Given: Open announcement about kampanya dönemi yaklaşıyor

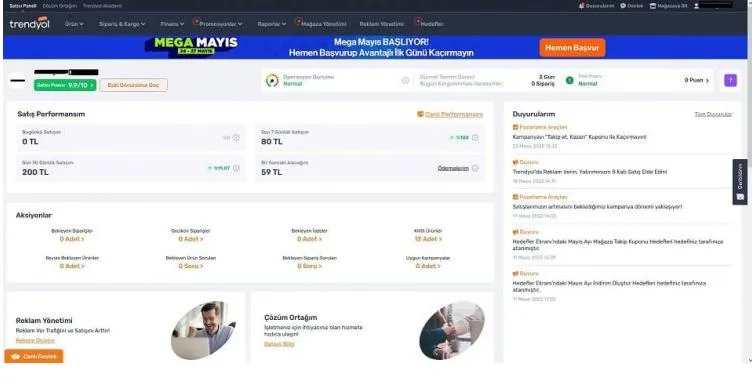Looking at the screenshot, I should (x=597, y=207).
